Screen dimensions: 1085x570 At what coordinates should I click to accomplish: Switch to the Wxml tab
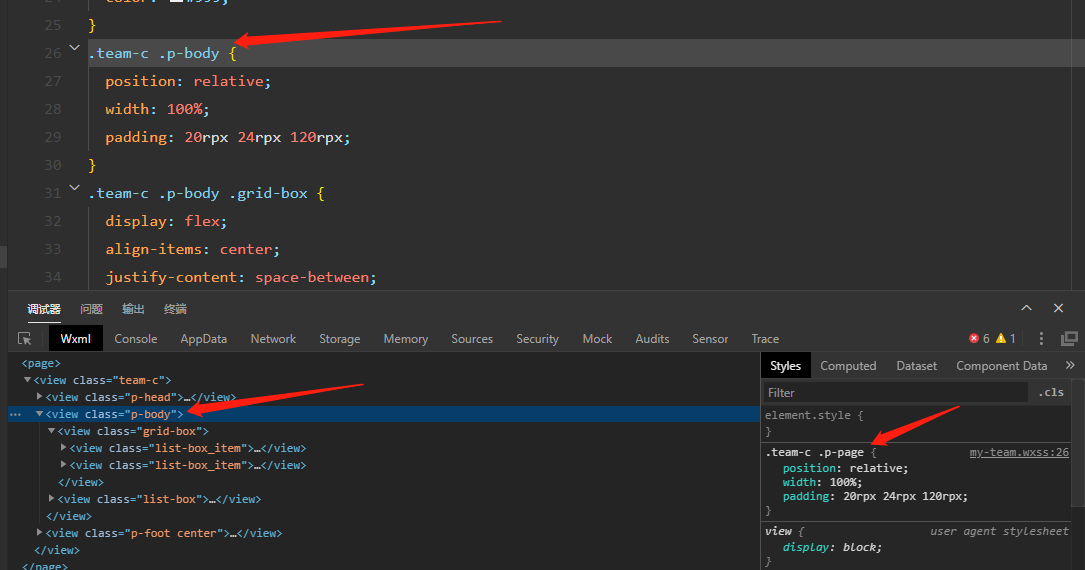75,338
